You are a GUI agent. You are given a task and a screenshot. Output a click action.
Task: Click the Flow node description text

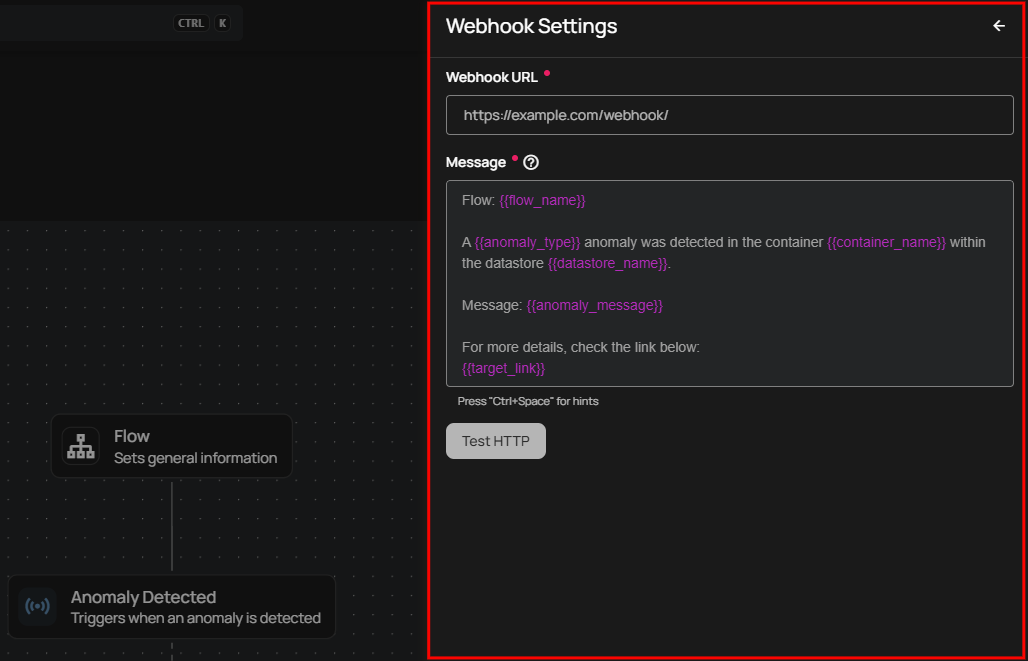195,458
